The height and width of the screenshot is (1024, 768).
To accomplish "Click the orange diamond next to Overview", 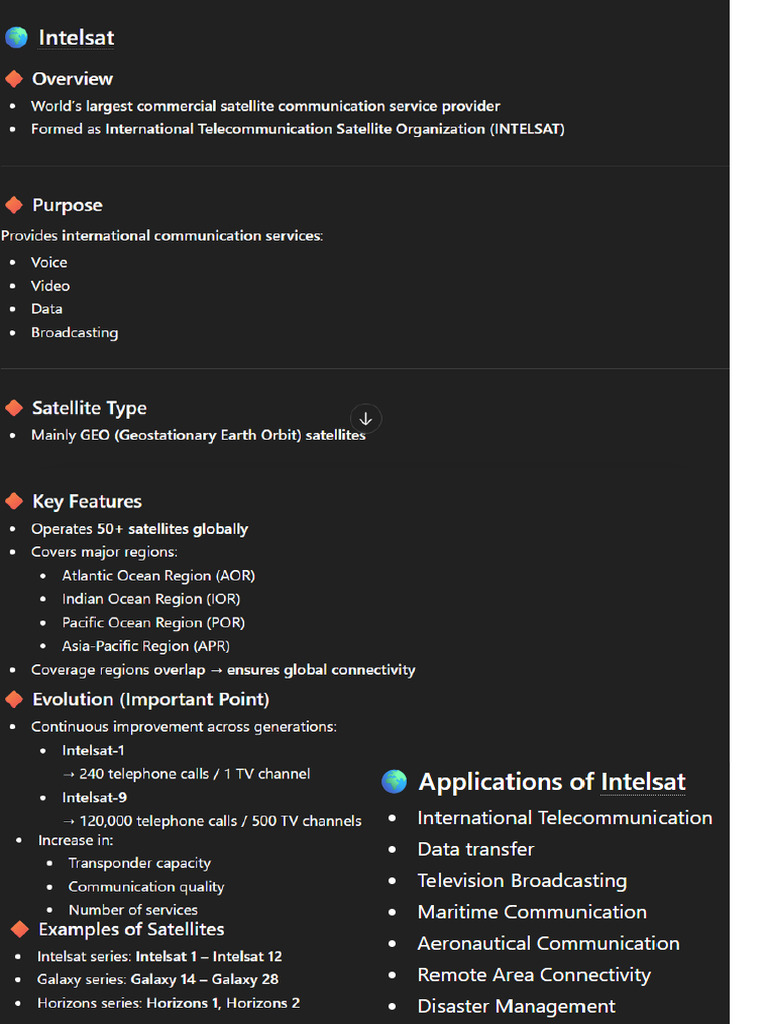I will click(14, 79).
